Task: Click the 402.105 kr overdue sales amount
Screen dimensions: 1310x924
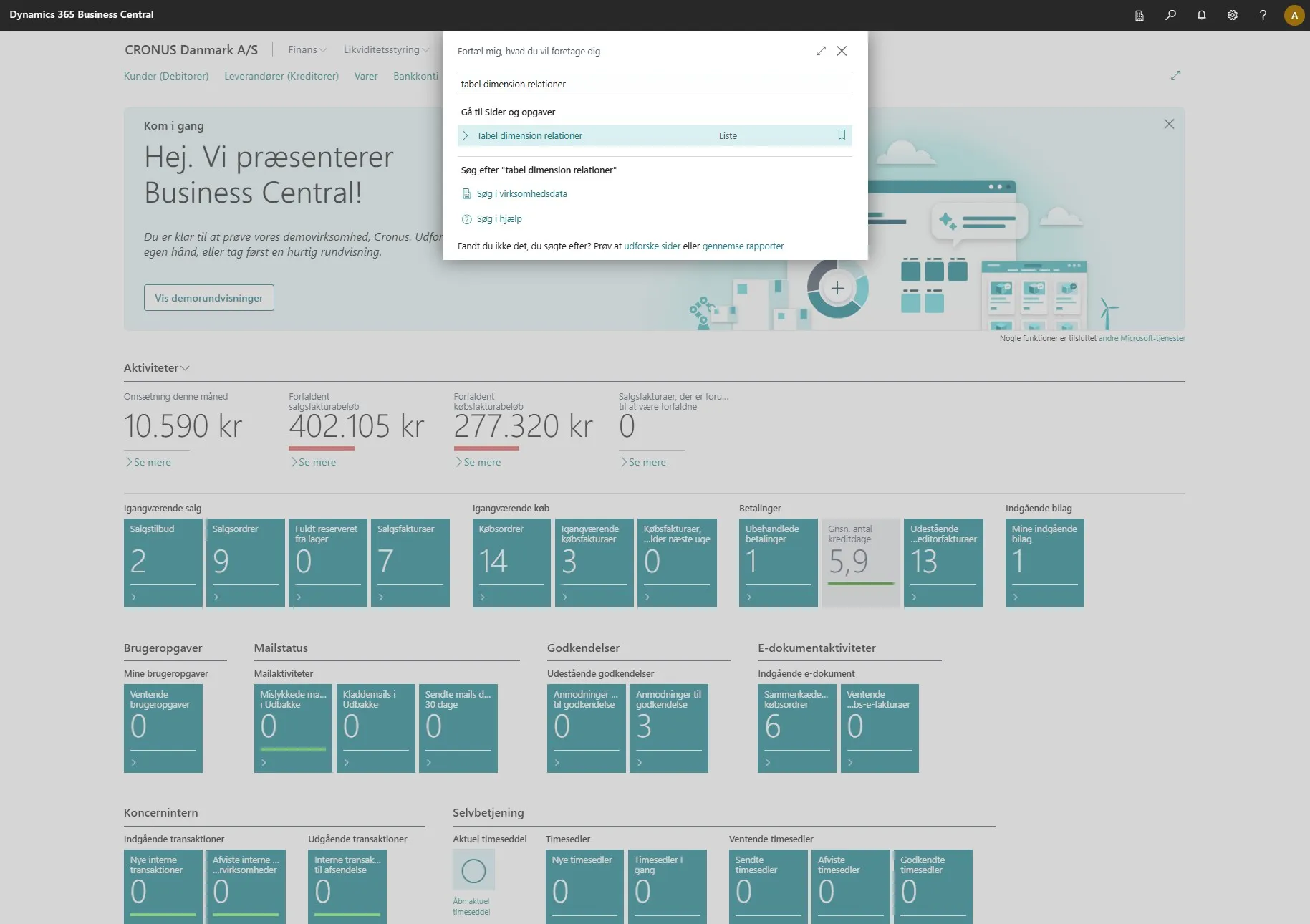Action: [357, 426]
